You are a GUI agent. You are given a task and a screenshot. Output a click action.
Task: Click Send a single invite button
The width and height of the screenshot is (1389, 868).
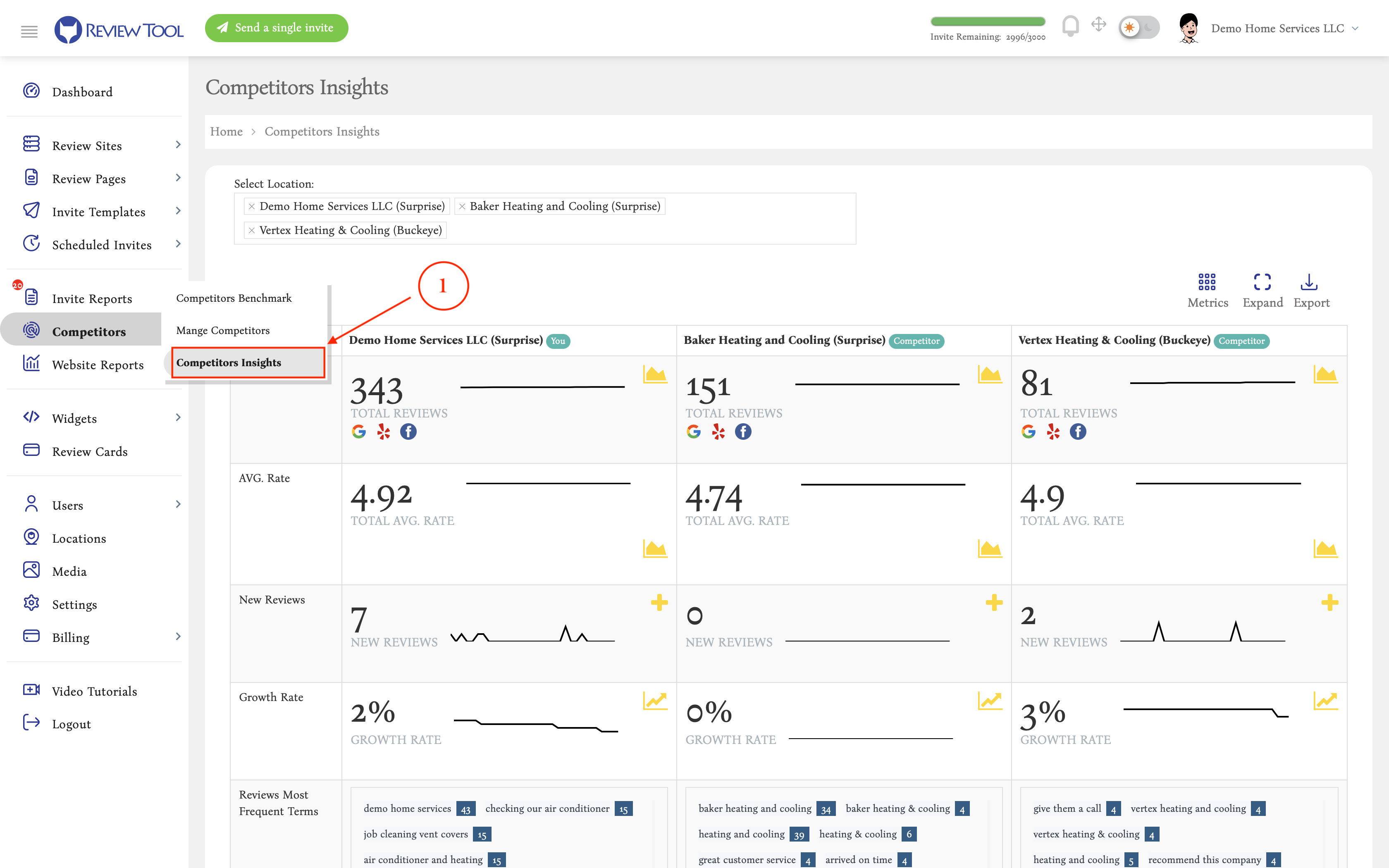pyautogui.click(x=276, y=28)
